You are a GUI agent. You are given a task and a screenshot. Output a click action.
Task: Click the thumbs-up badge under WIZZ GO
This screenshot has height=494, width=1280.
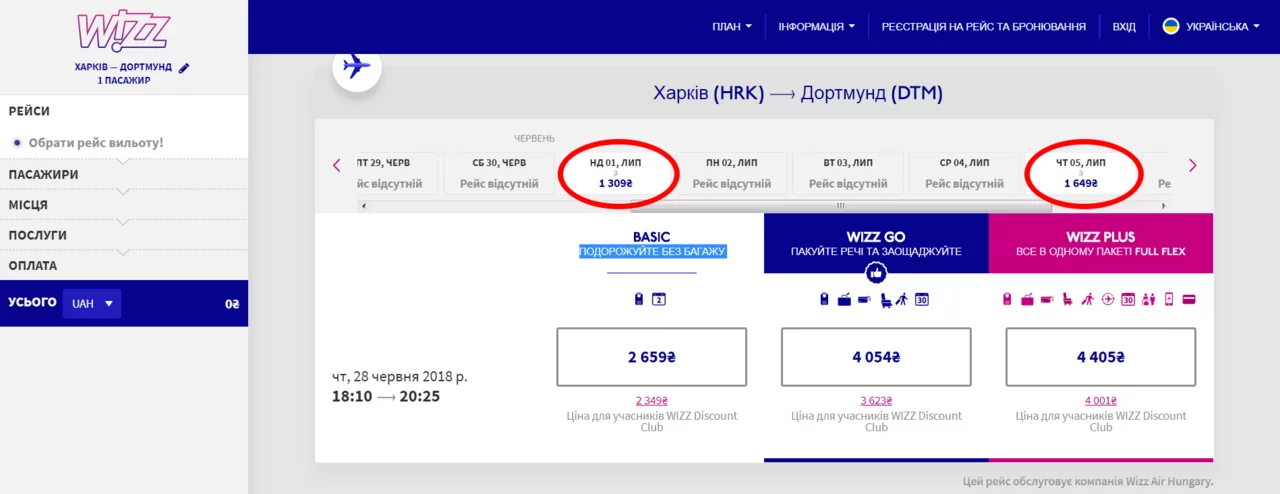(876, 272)
